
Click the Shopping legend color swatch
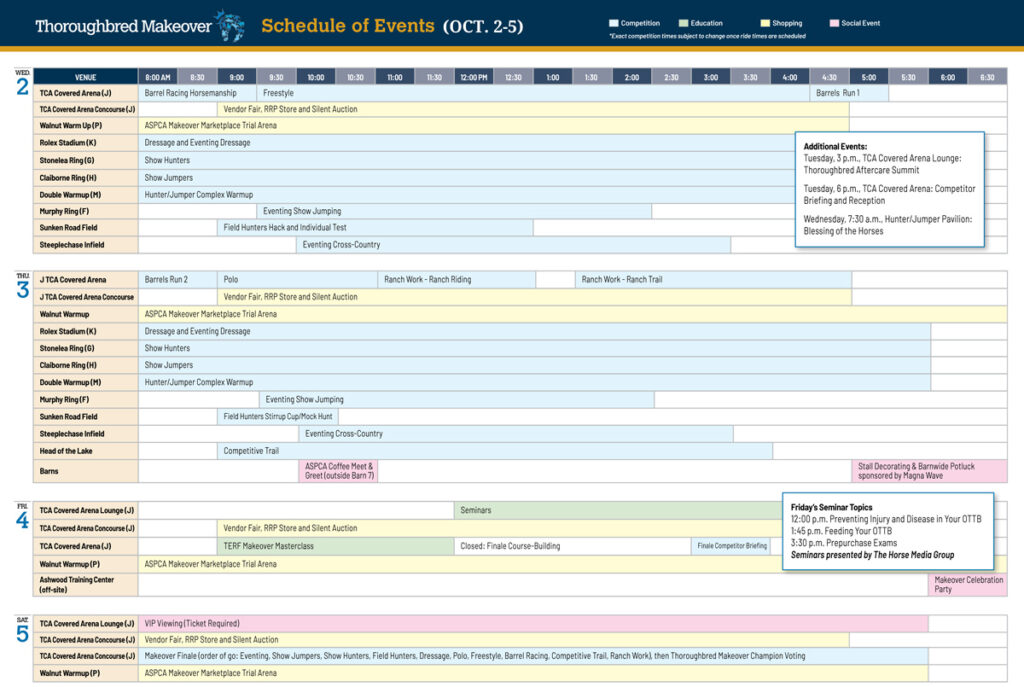point(765,23)
